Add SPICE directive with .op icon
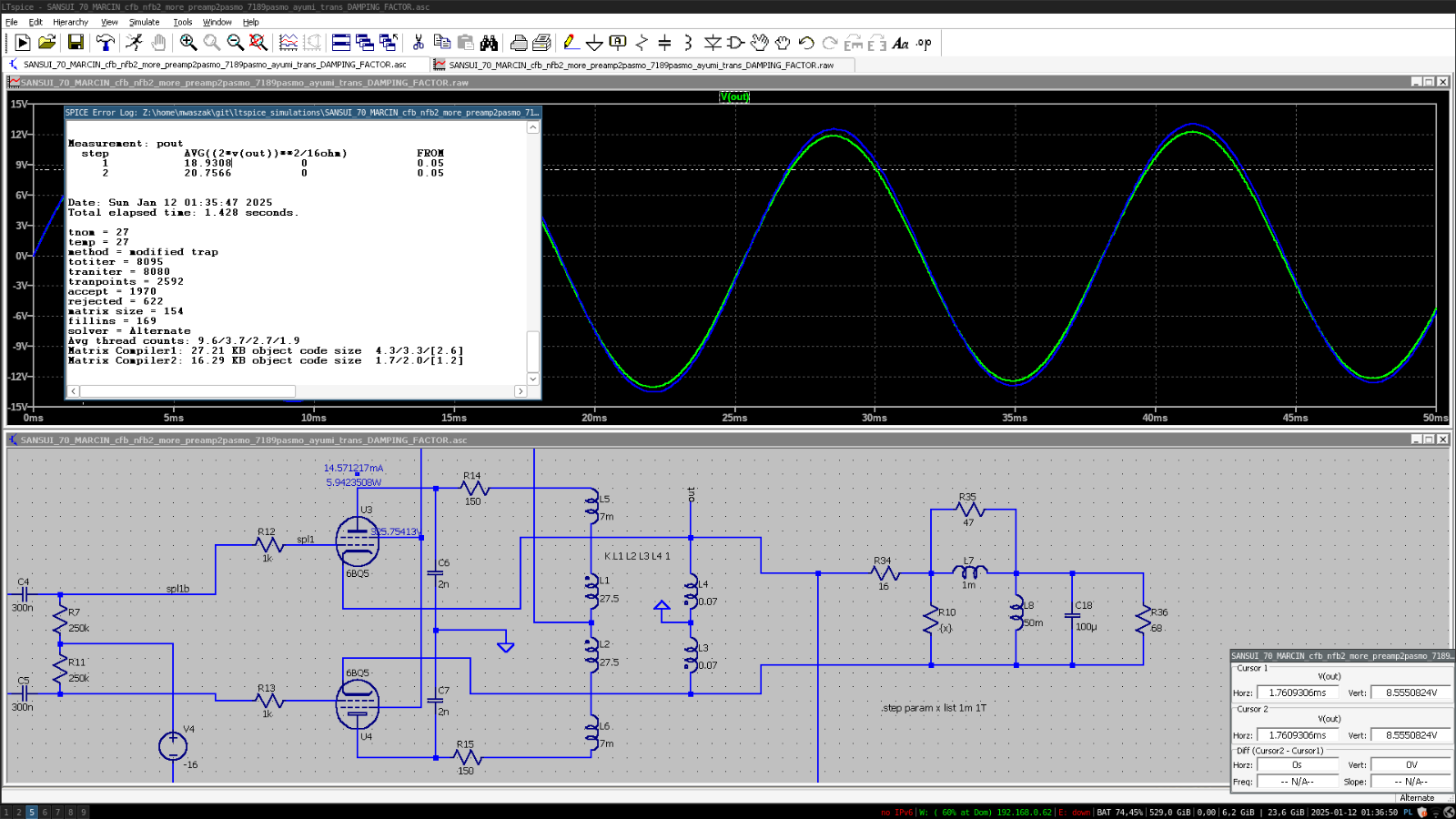 click(925, 42)
